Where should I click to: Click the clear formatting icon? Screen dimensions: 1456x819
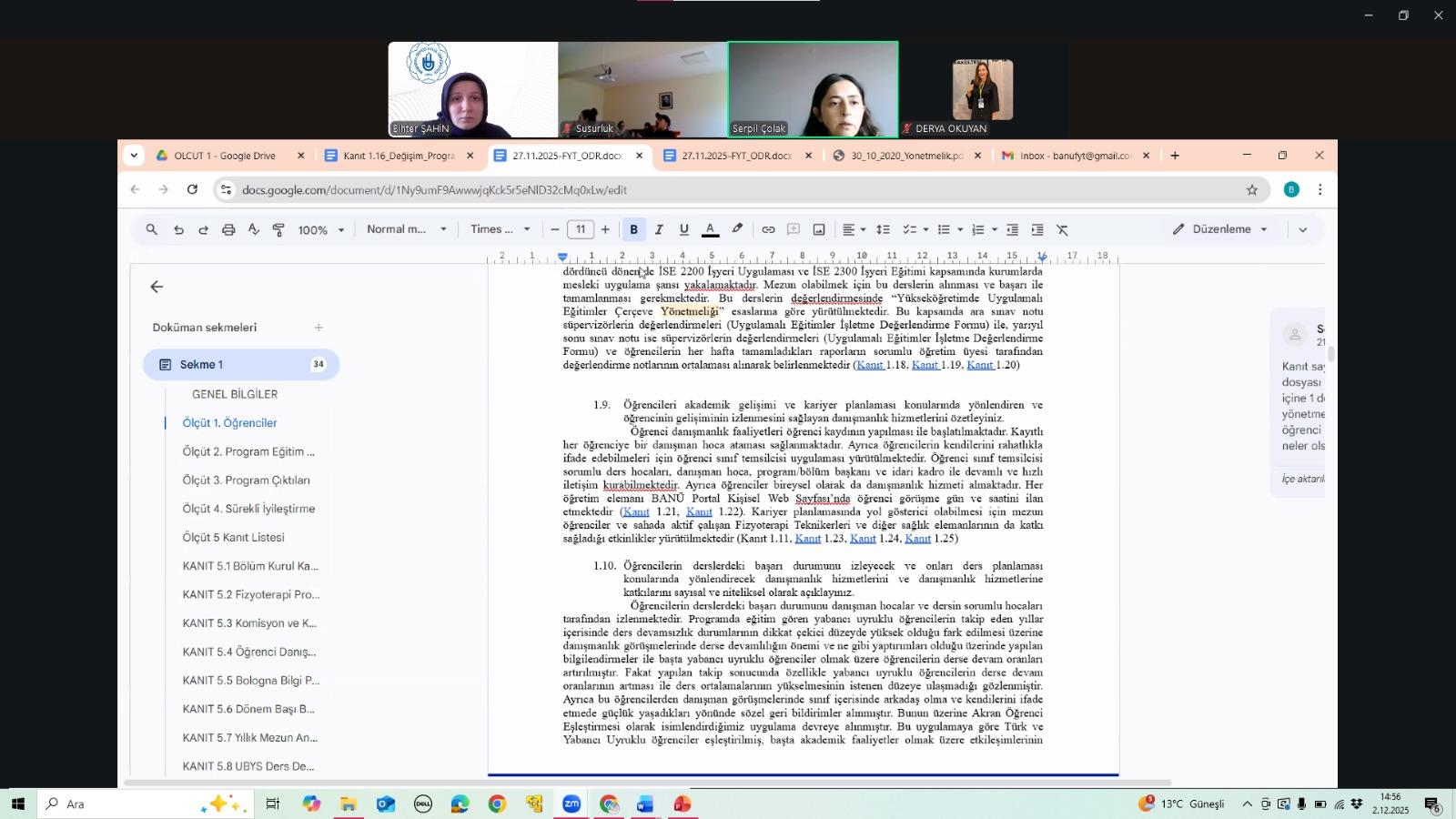coord(1062,230)
